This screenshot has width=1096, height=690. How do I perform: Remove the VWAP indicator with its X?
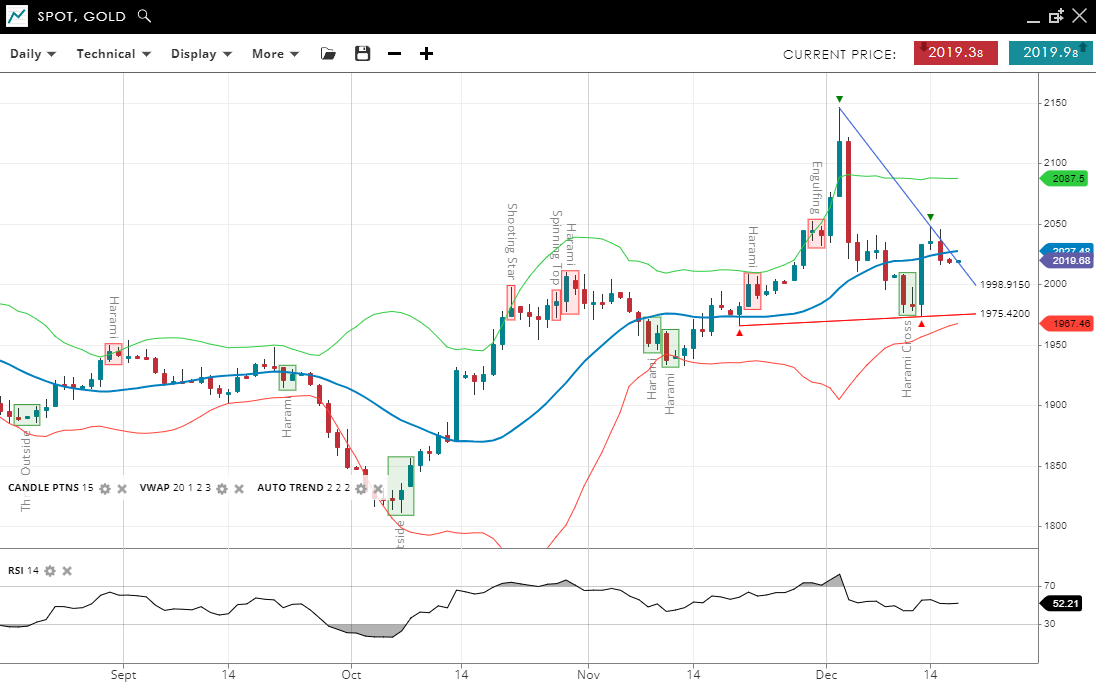point(239,488)
